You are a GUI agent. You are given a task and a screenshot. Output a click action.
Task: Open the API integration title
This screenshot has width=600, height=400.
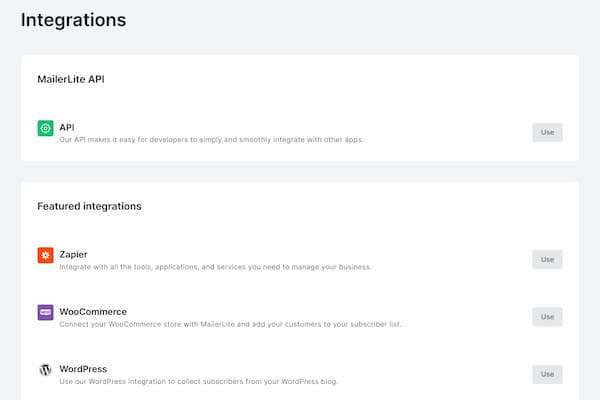pyautogui.click(x=67, y=127)
